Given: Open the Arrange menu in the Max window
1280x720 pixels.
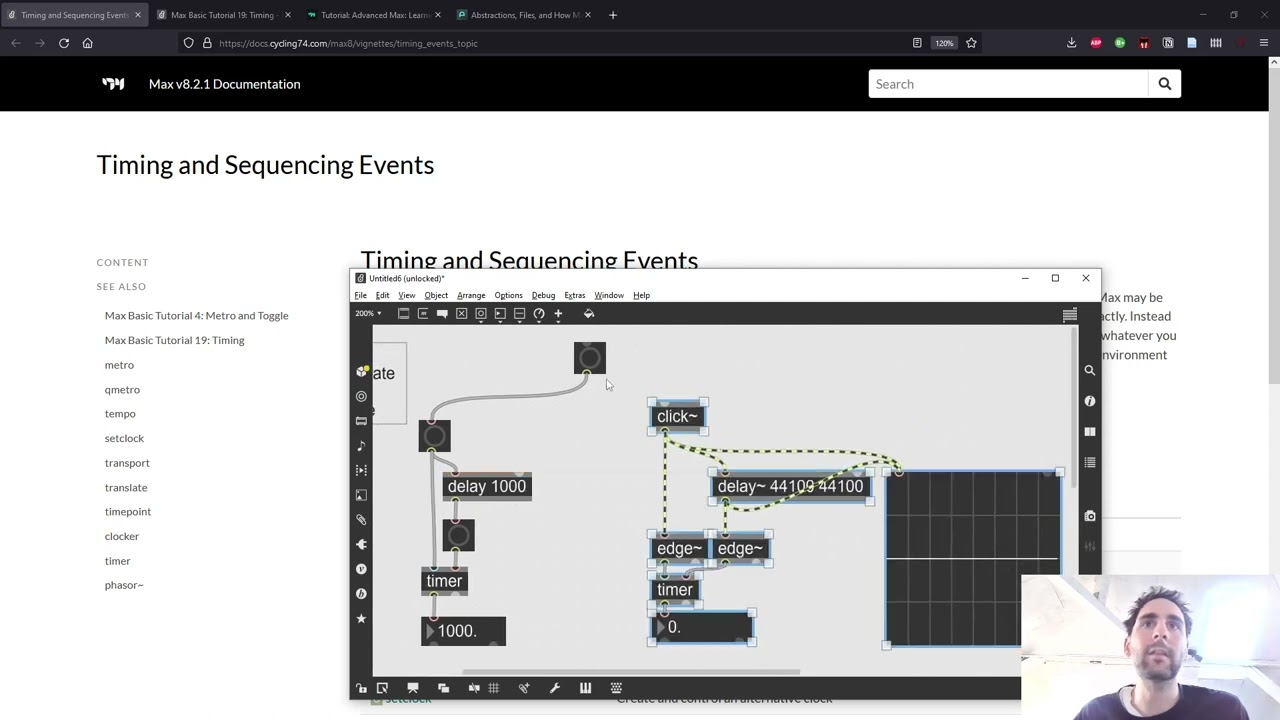Looking at the screenshot, I should tap(471, 295).
